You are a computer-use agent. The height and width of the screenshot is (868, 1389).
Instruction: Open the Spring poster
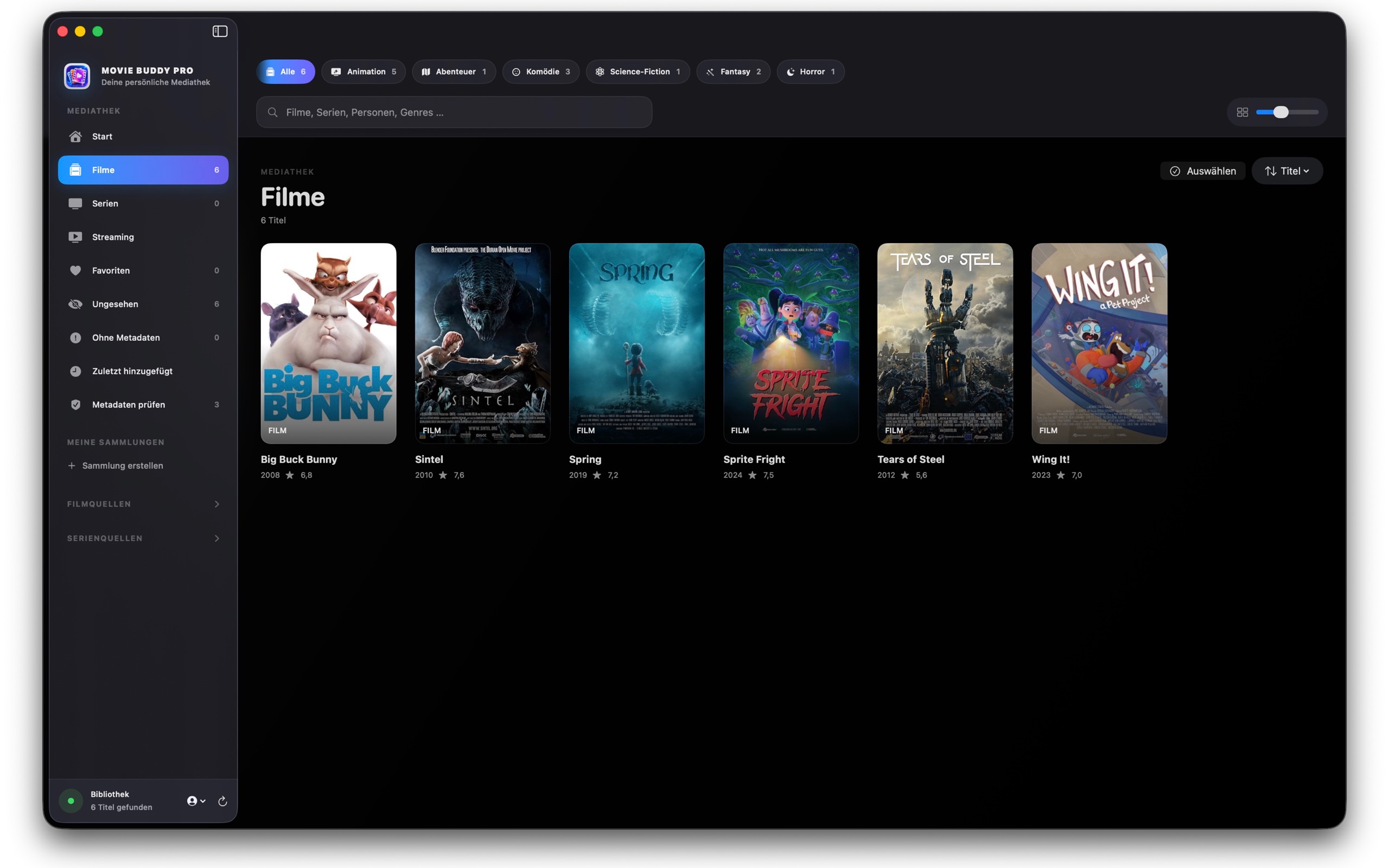(636, 343)
